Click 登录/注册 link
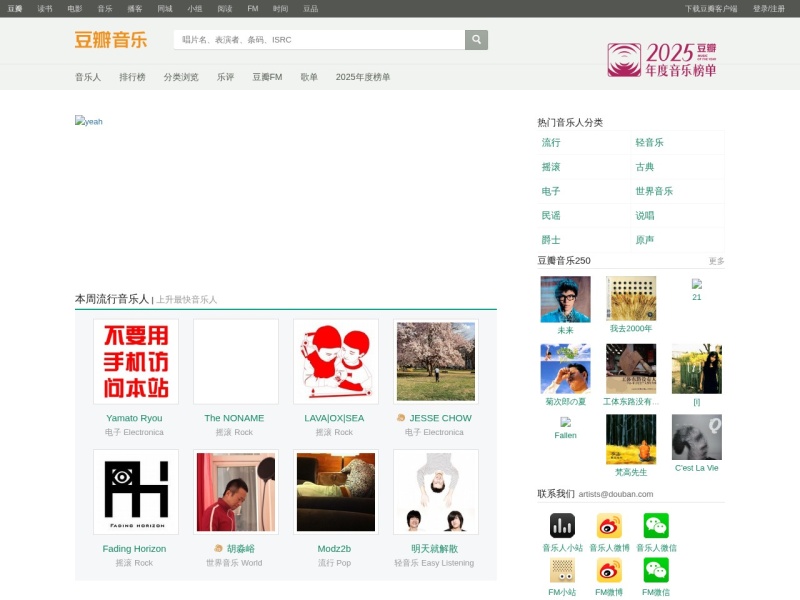The image size is (800, 600). pos(769,9)
